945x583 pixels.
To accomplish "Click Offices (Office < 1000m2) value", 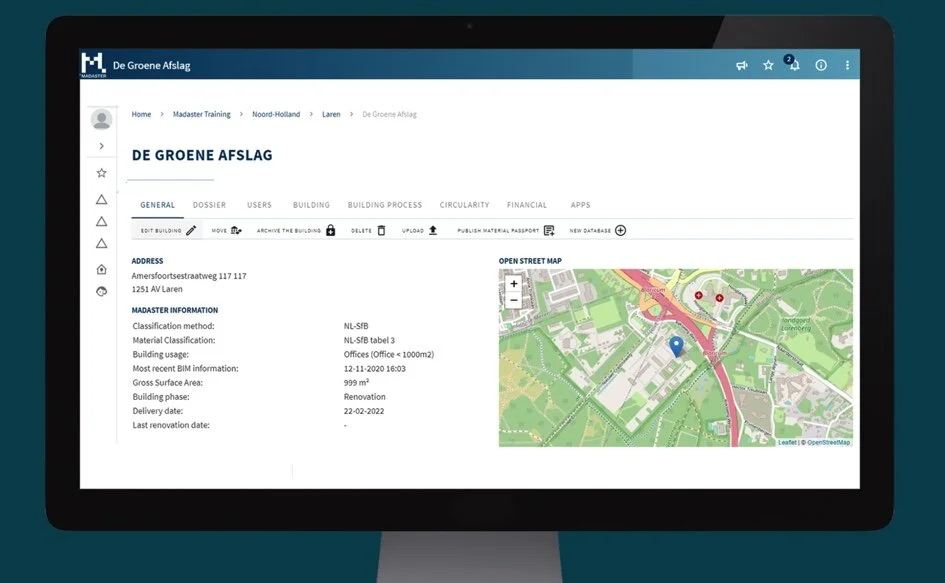I will (x=389, y=354).
